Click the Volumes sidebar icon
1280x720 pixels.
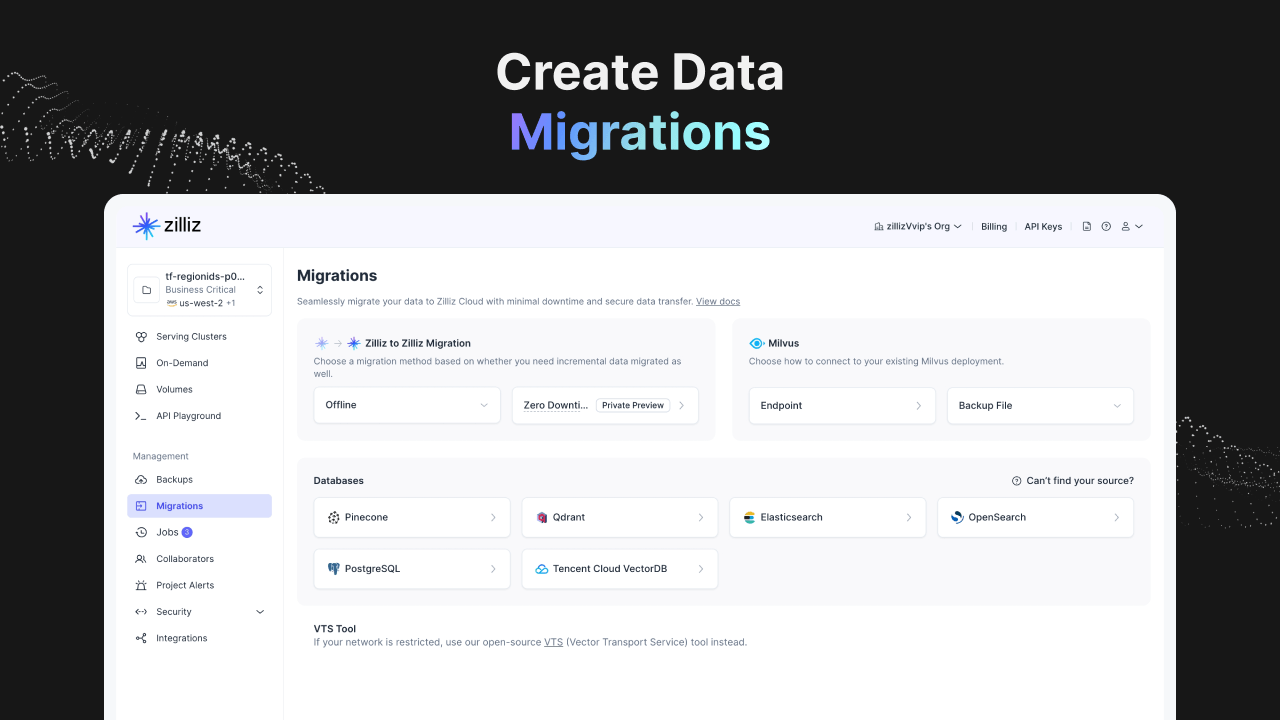[141, 390]
